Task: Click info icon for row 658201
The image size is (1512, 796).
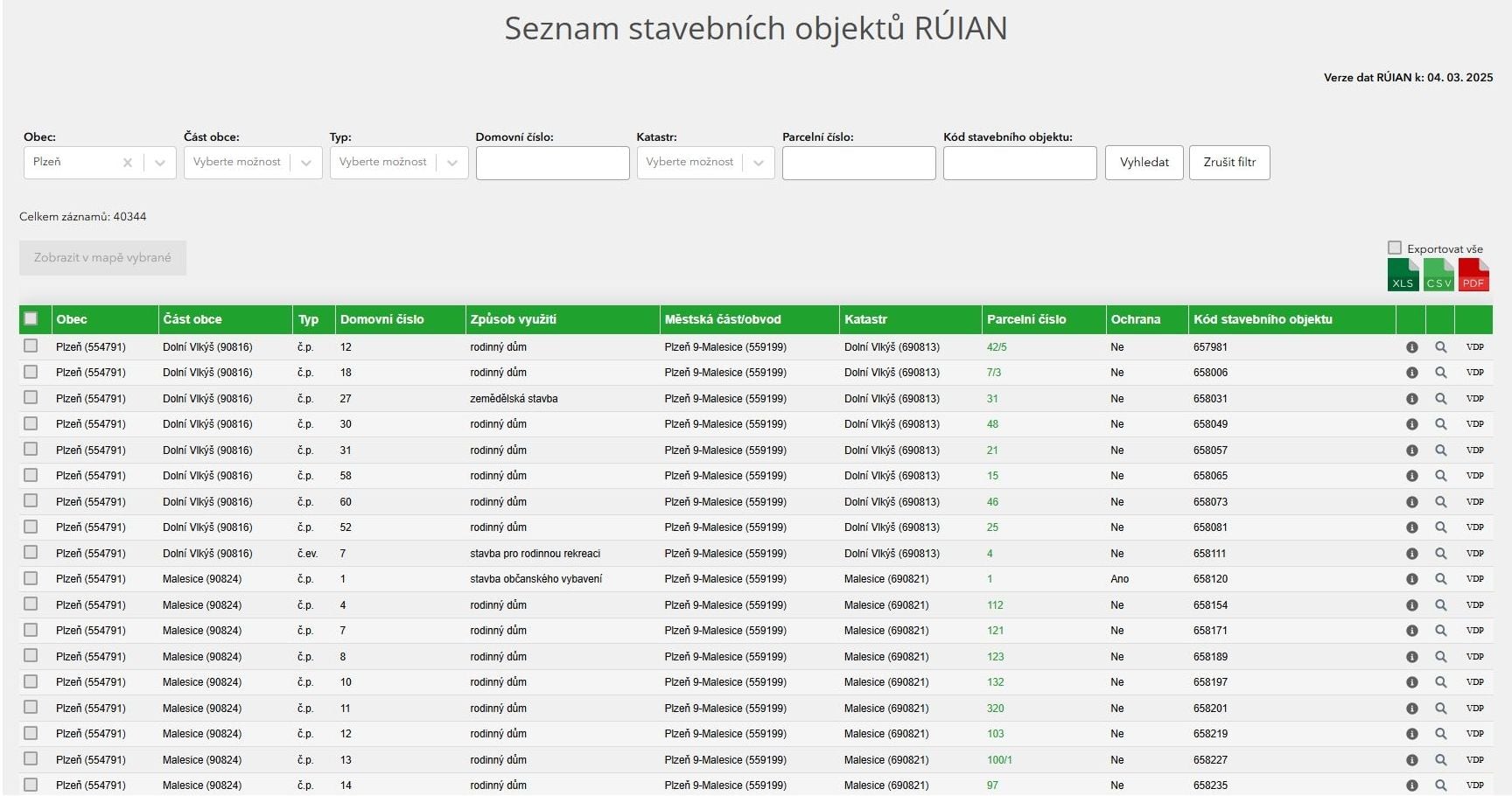Action: pyautogui.click(x=1411, y=709)
